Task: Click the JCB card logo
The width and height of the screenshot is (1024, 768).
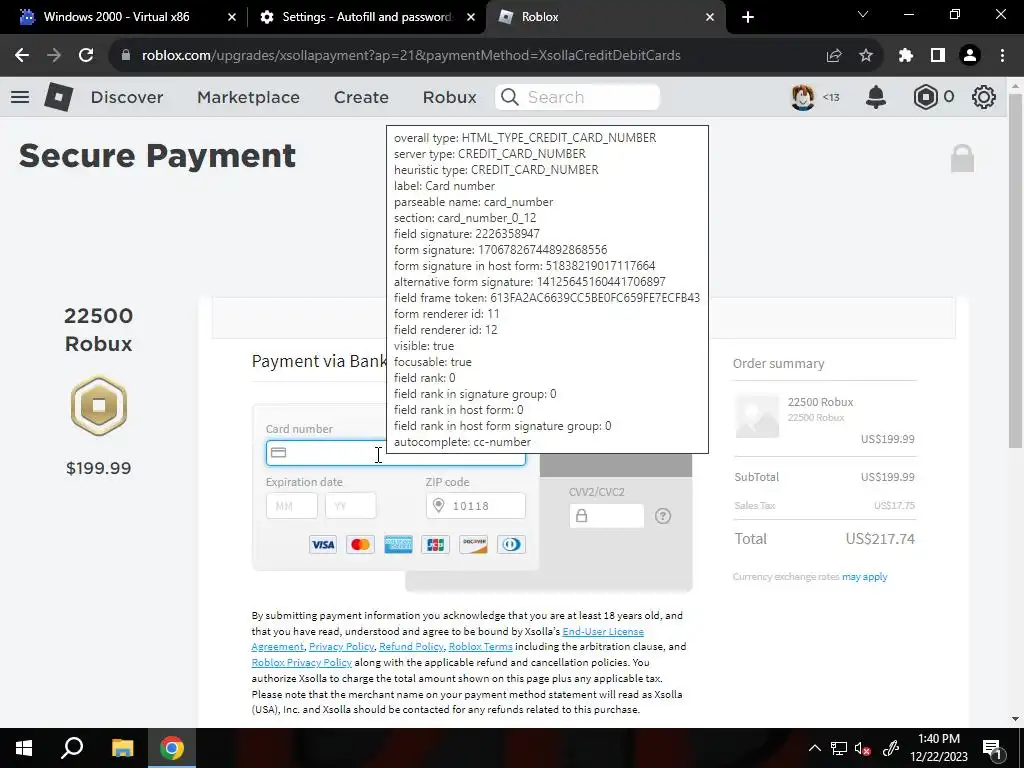Action: click(x=436, y=545)
